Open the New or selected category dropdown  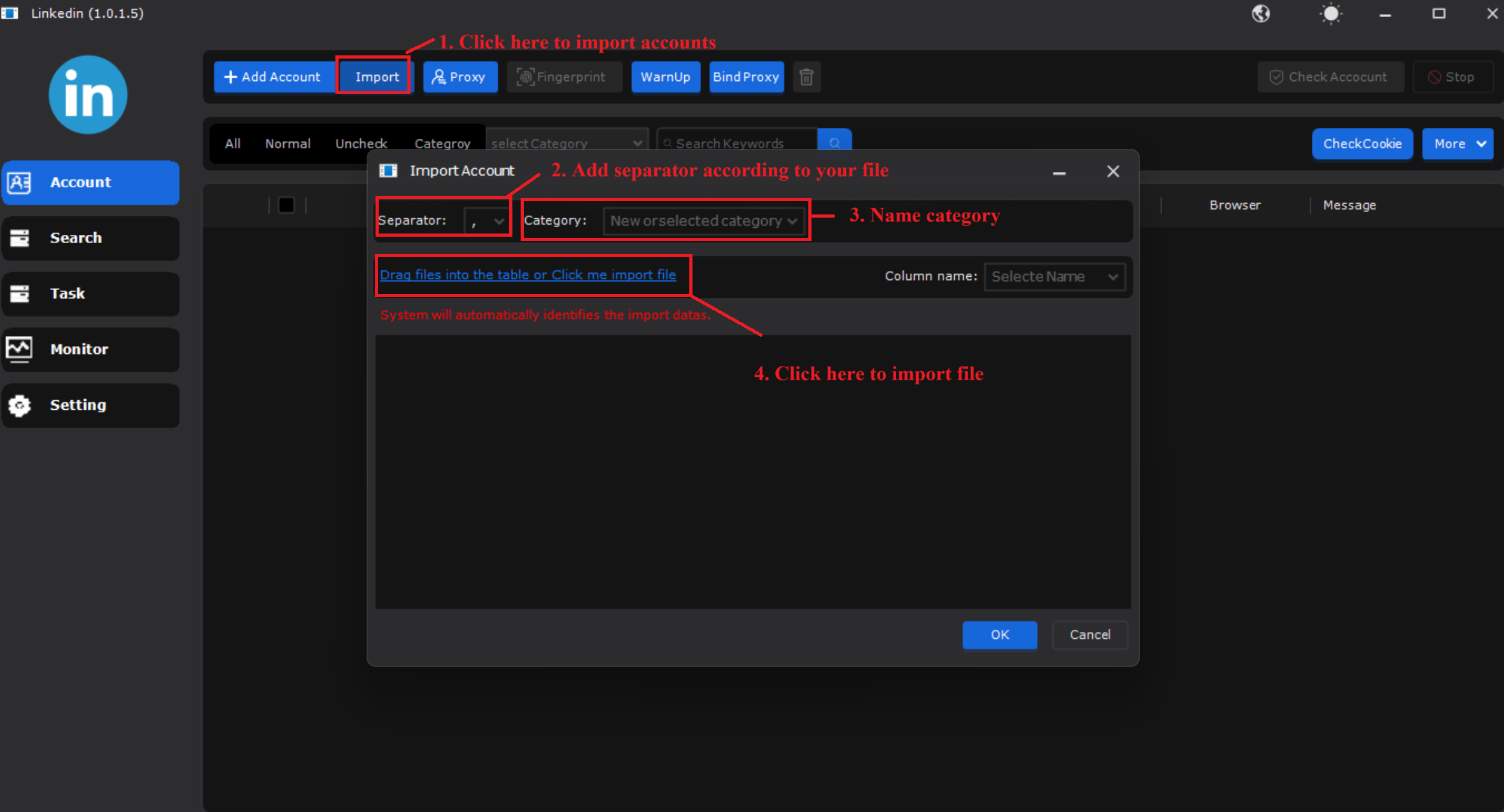pos(703,221)
